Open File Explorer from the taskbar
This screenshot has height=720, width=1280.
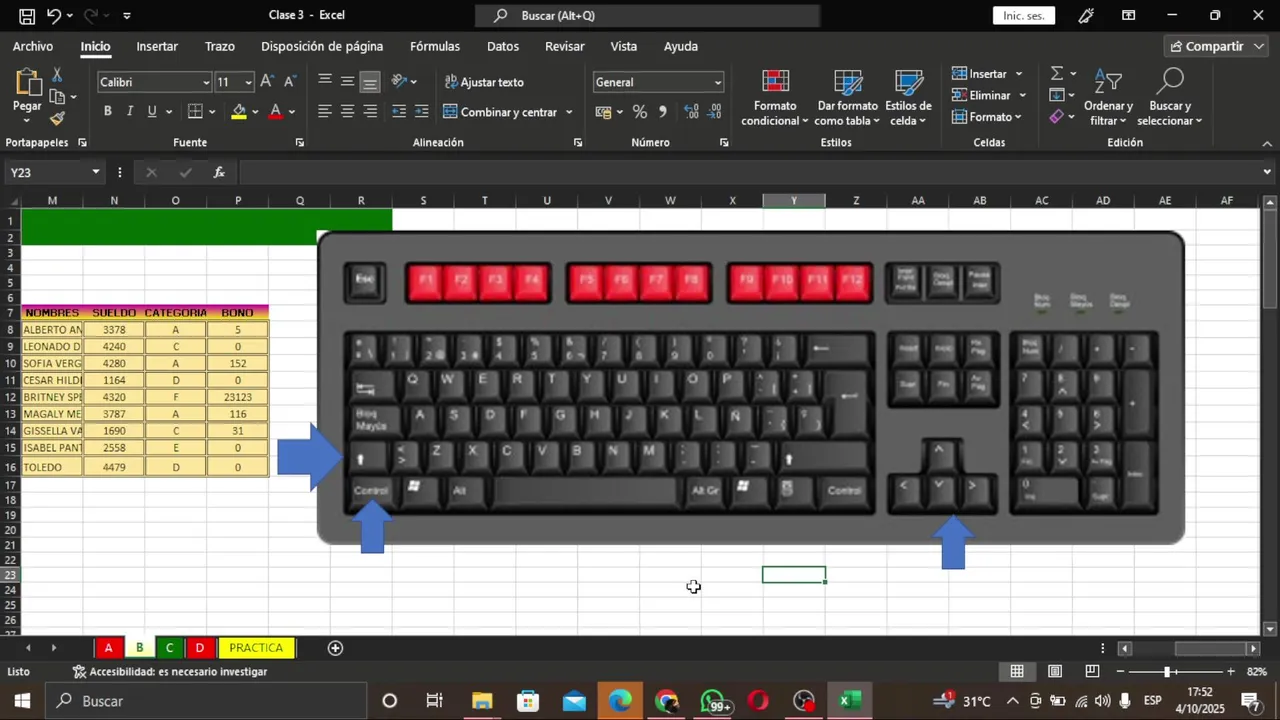tap(482, 701)
